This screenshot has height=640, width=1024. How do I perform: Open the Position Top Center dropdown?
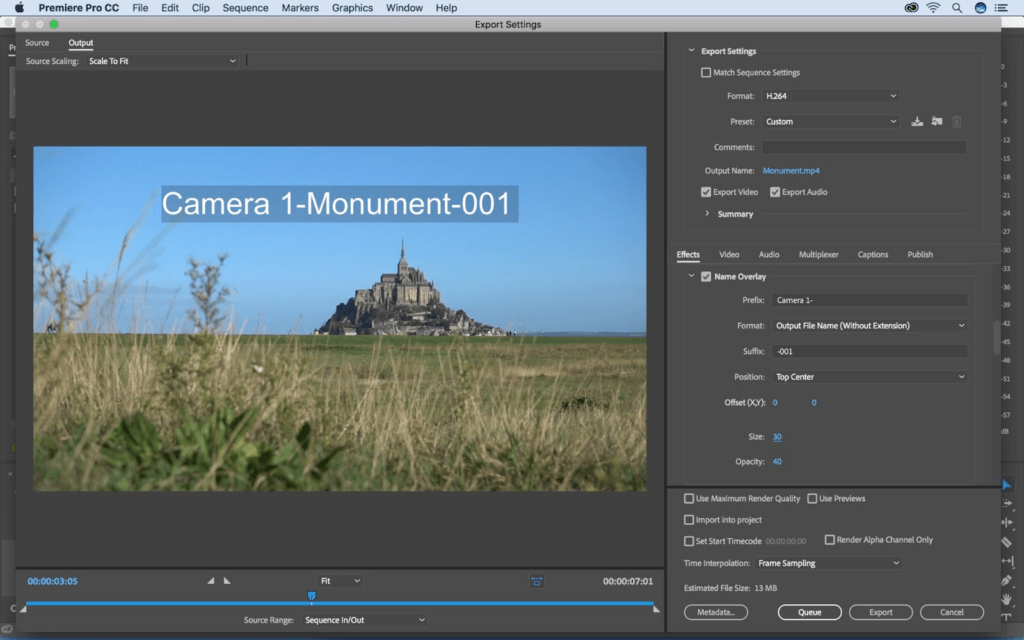pos(869,377)
